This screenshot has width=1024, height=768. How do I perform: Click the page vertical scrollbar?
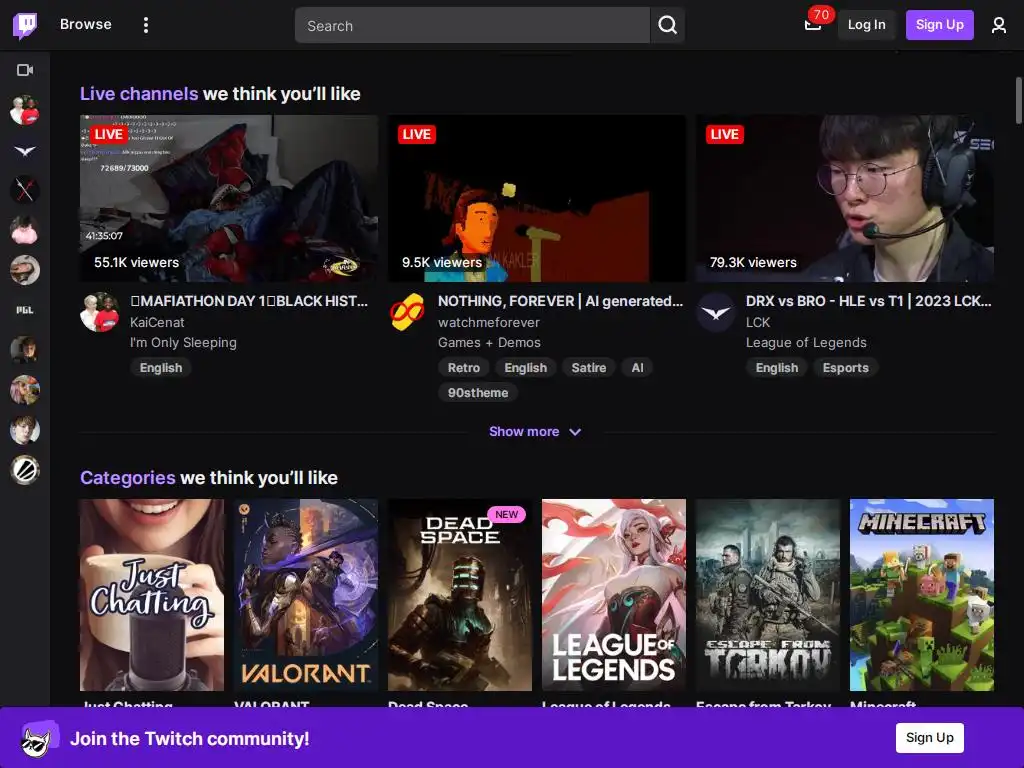1019,99
